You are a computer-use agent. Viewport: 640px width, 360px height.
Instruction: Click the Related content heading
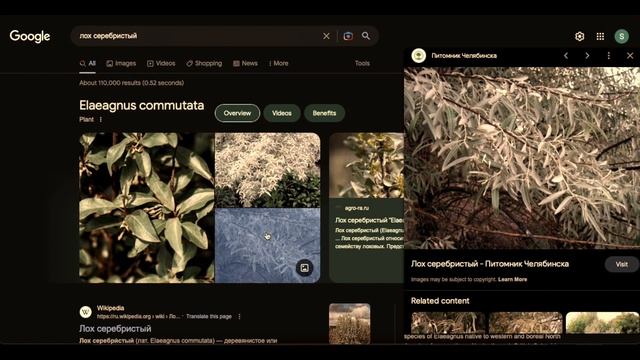[x=440, y=301]
